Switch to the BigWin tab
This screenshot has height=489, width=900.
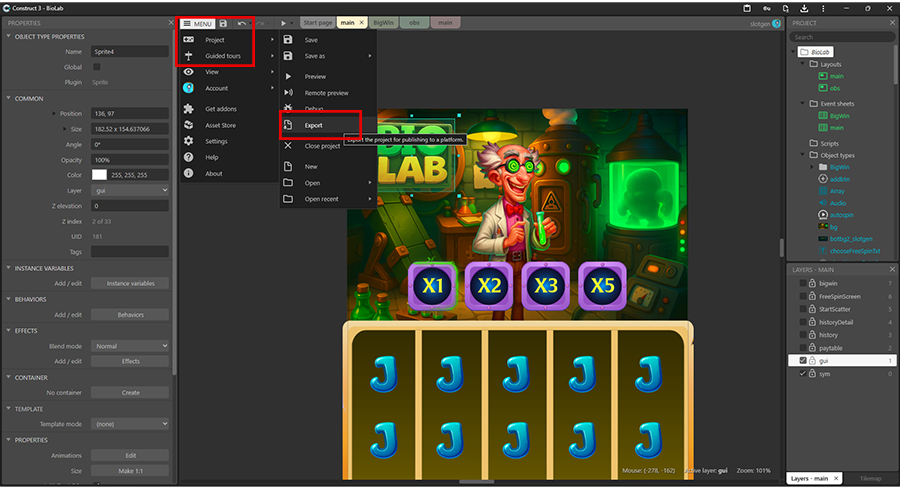click(x=382, y=22)
